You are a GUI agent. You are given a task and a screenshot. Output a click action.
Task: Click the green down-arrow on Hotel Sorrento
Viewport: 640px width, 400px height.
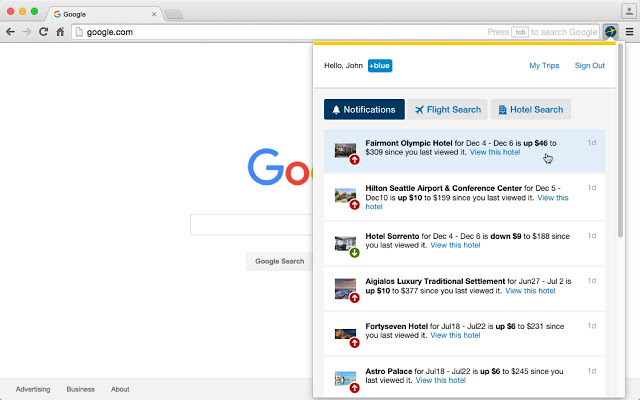pos(354,253)
